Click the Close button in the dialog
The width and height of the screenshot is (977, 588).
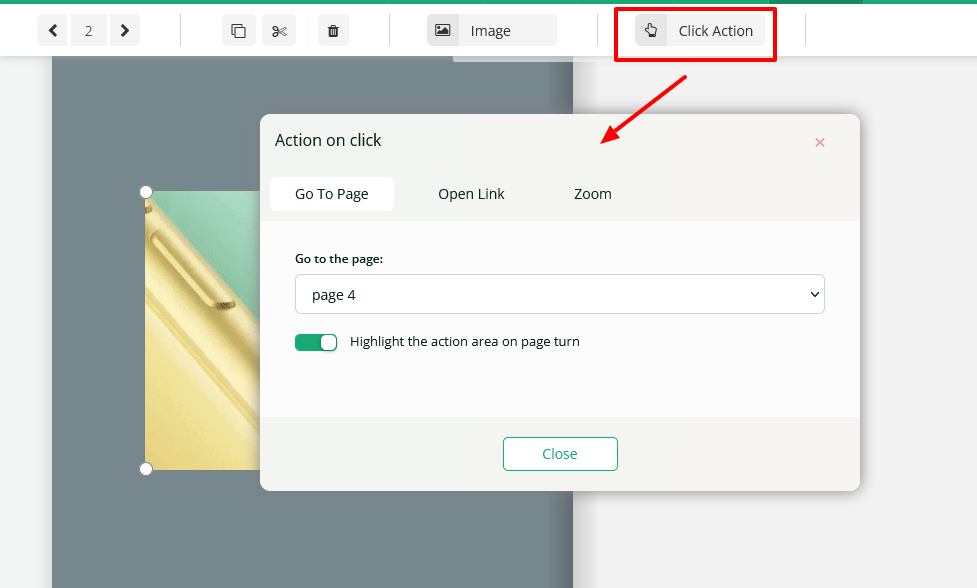click(x=560, y=454)
